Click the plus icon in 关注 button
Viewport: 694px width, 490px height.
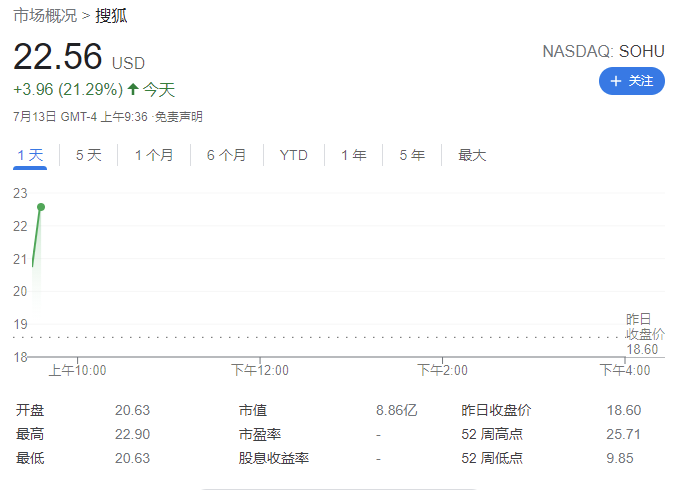[616, 81]
